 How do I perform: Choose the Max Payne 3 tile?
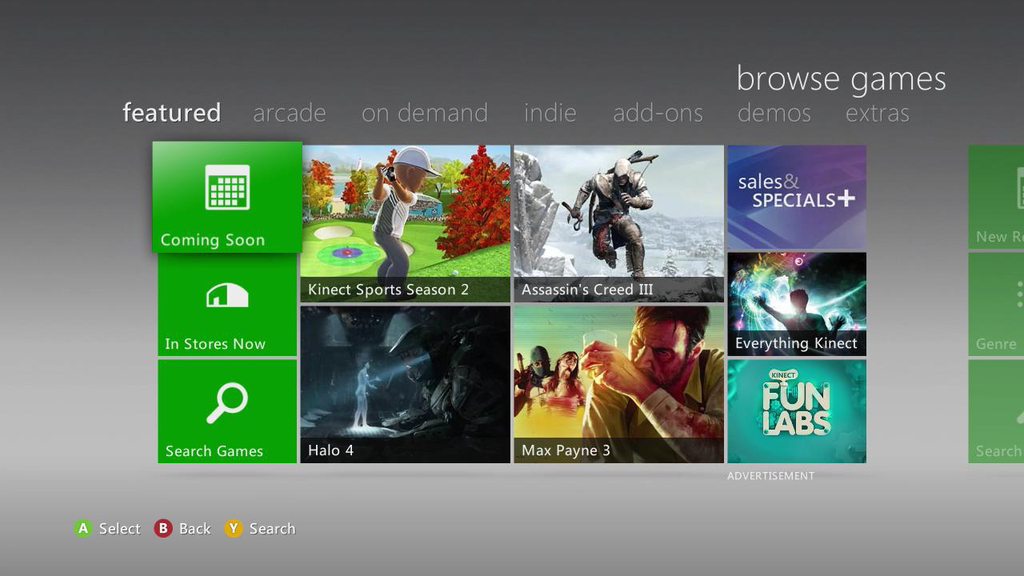[618, 385]
